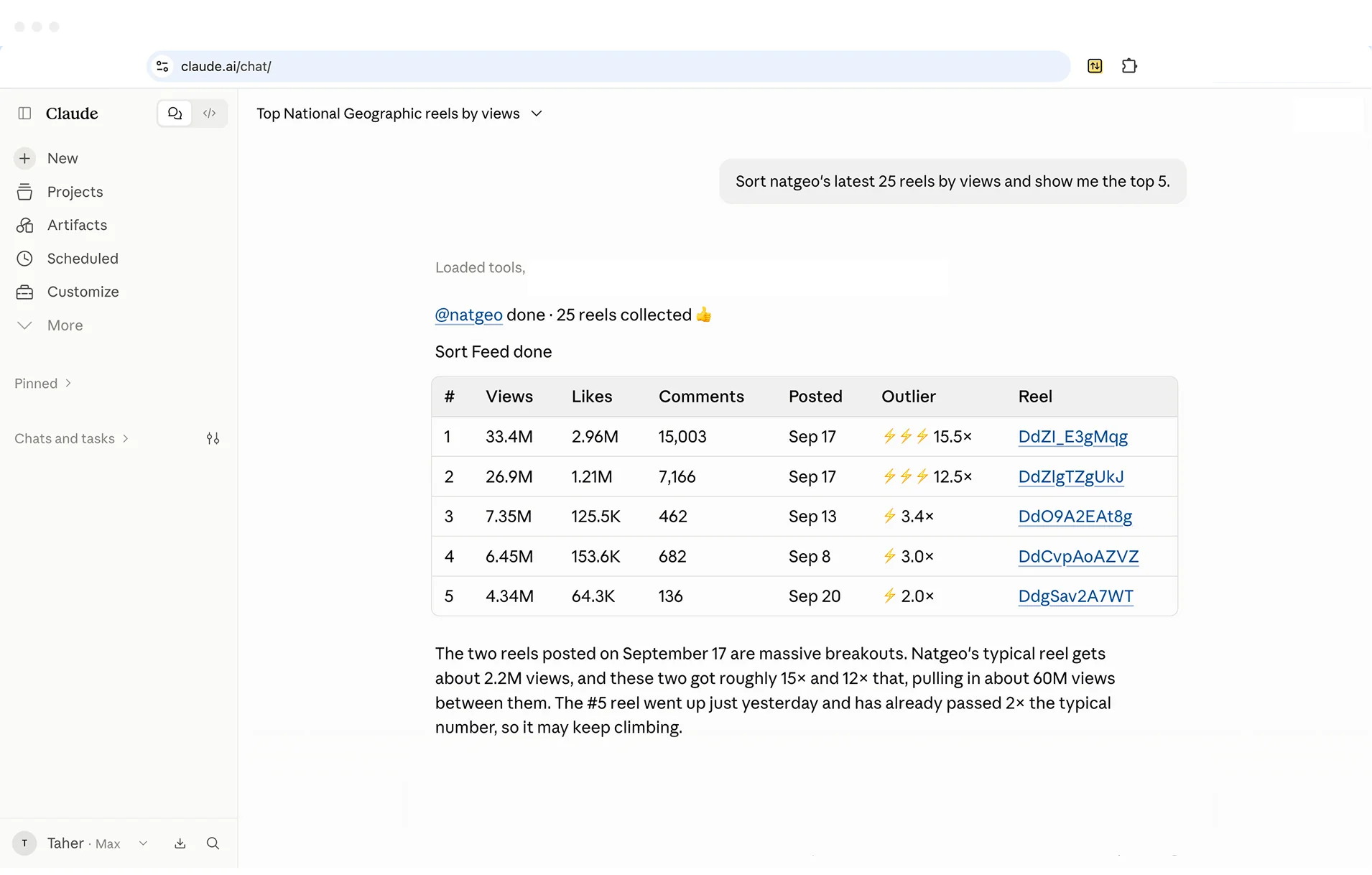
Task: Switch to chat mode icon
Action: click(x=175, y=114)
